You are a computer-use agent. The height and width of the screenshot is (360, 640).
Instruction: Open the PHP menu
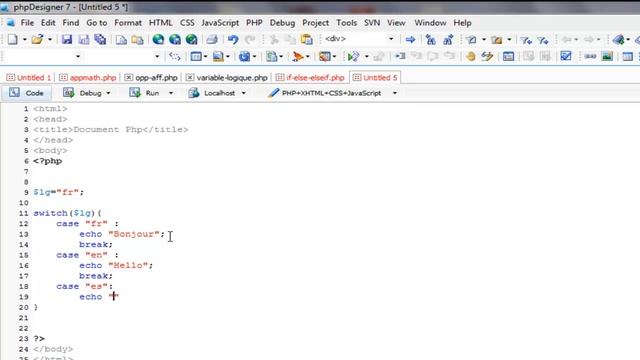254,23
